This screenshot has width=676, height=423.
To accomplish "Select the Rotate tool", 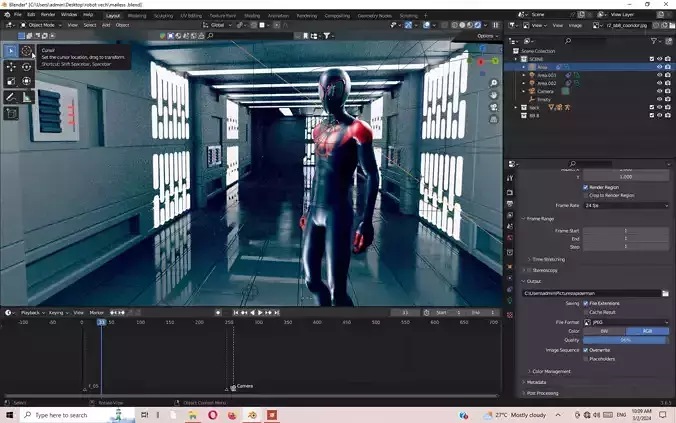I will 26,67.
